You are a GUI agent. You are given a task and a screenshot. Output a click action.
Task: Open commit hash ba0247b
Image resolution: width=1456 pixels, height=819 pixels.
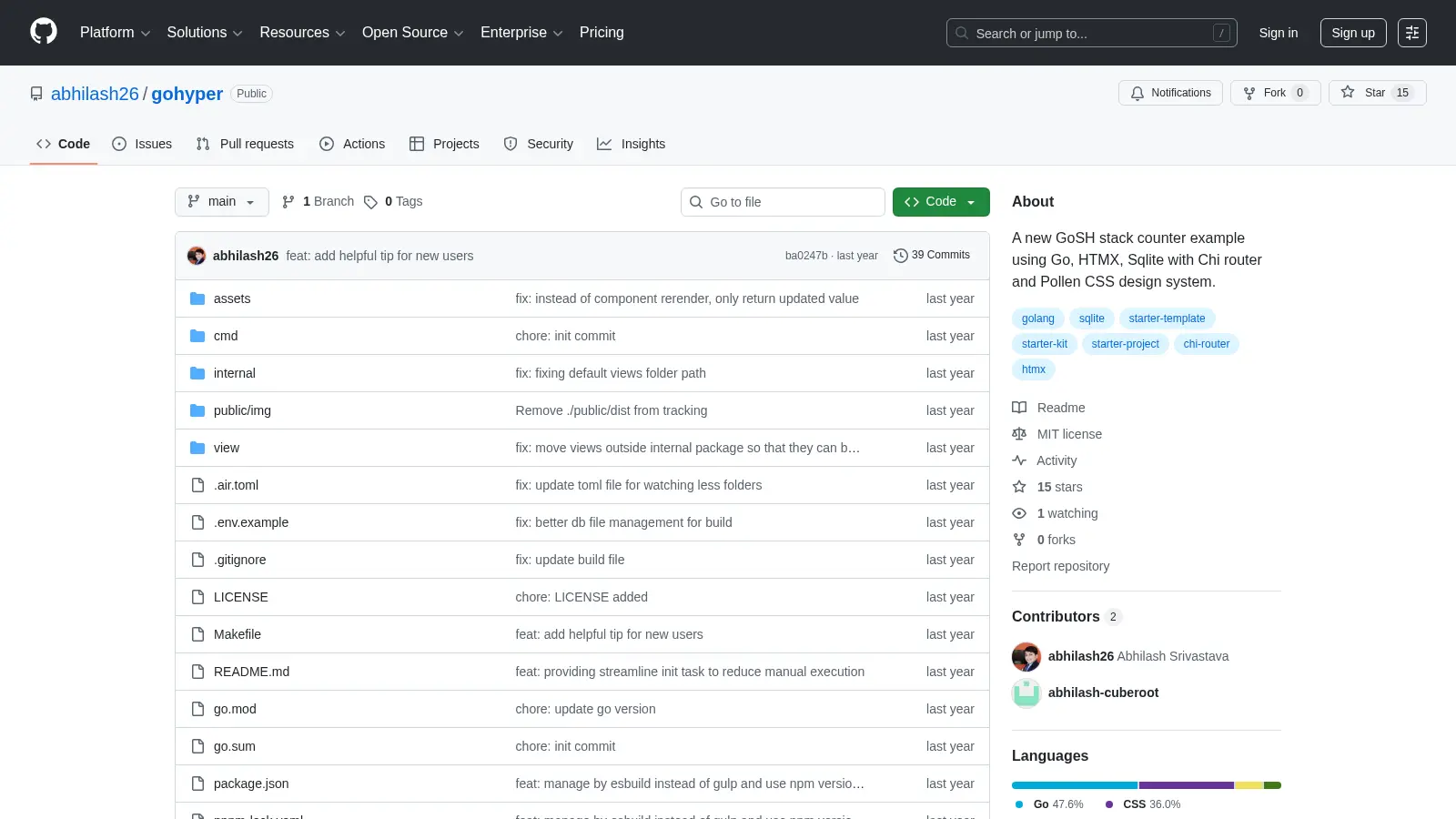806,256
